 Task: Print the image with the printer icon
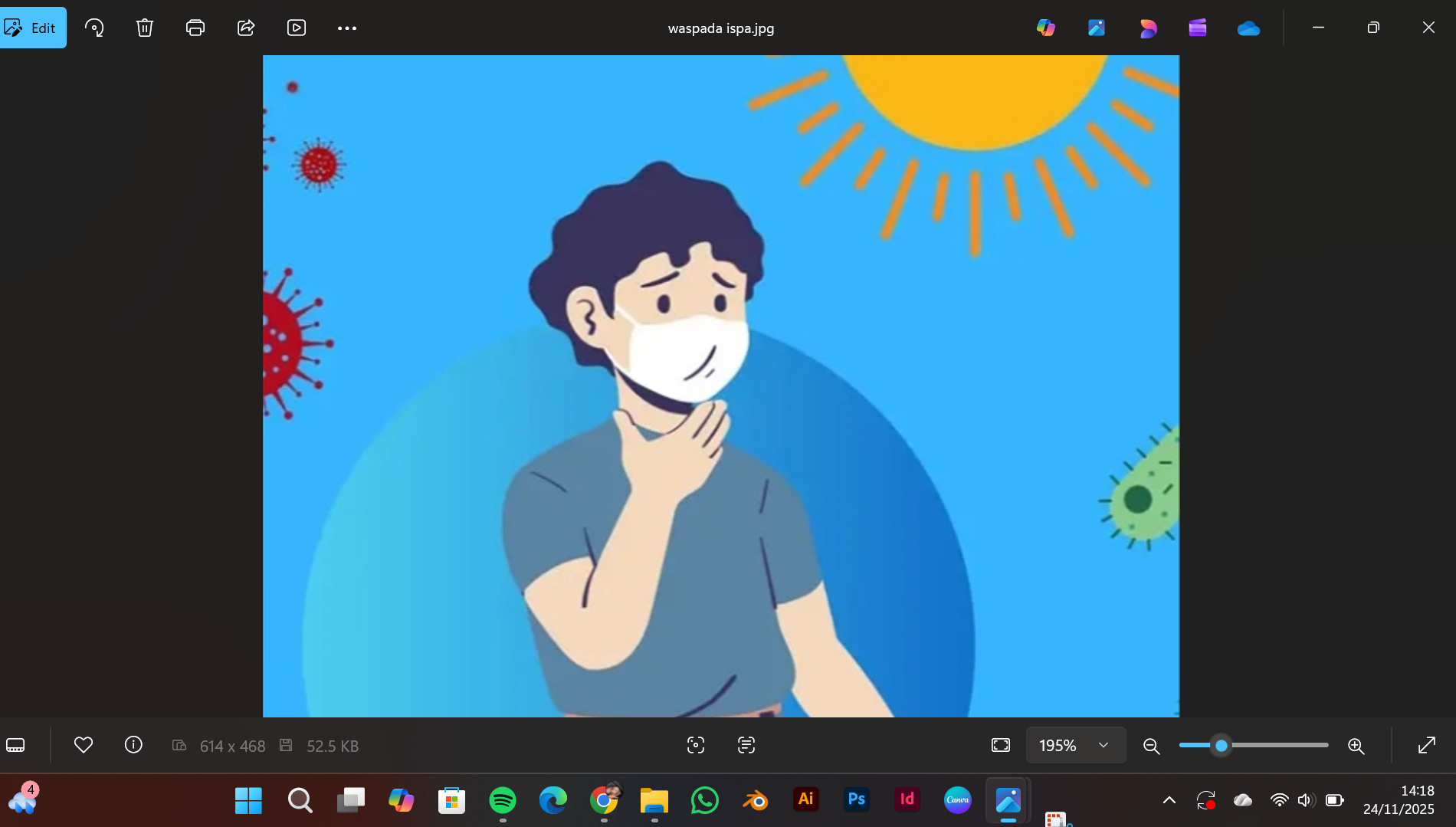pyautogui.click(x=195, y=28)
